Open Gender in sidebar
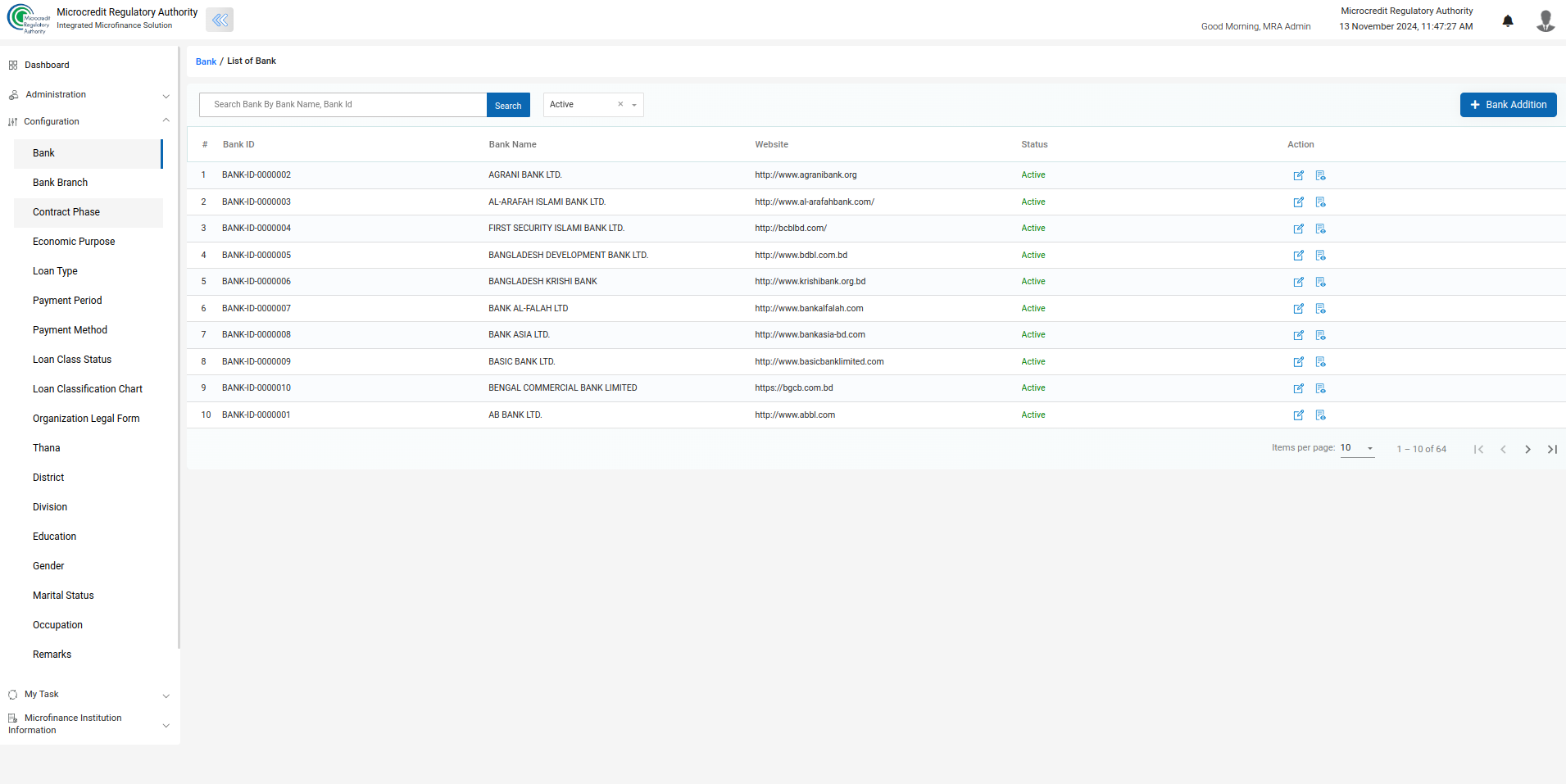Image resolution: width=1566 pixels, height=784 pixels. click(x=89, y=566)
